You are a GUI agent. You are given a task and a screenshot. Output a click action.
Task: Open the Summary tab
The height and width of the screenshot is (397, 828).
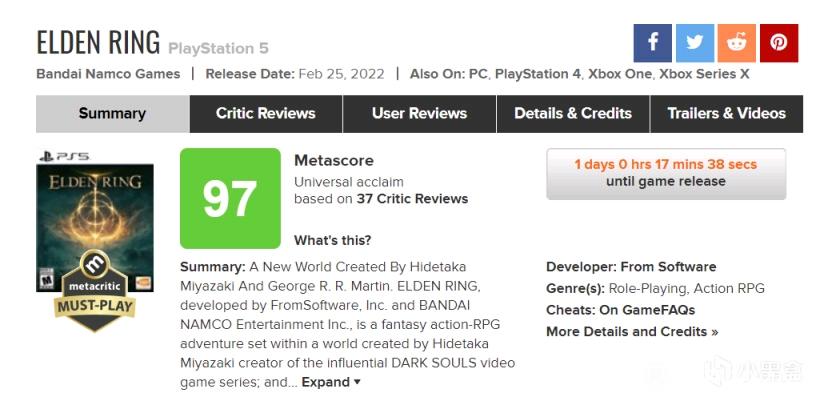[x=112, y=114]
